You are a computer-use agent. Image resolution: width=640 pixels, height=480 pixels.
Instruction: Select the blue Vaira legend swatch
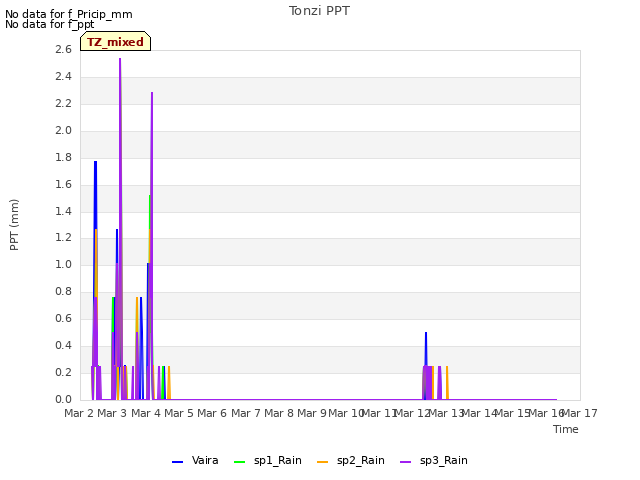[x=178, y=462]
